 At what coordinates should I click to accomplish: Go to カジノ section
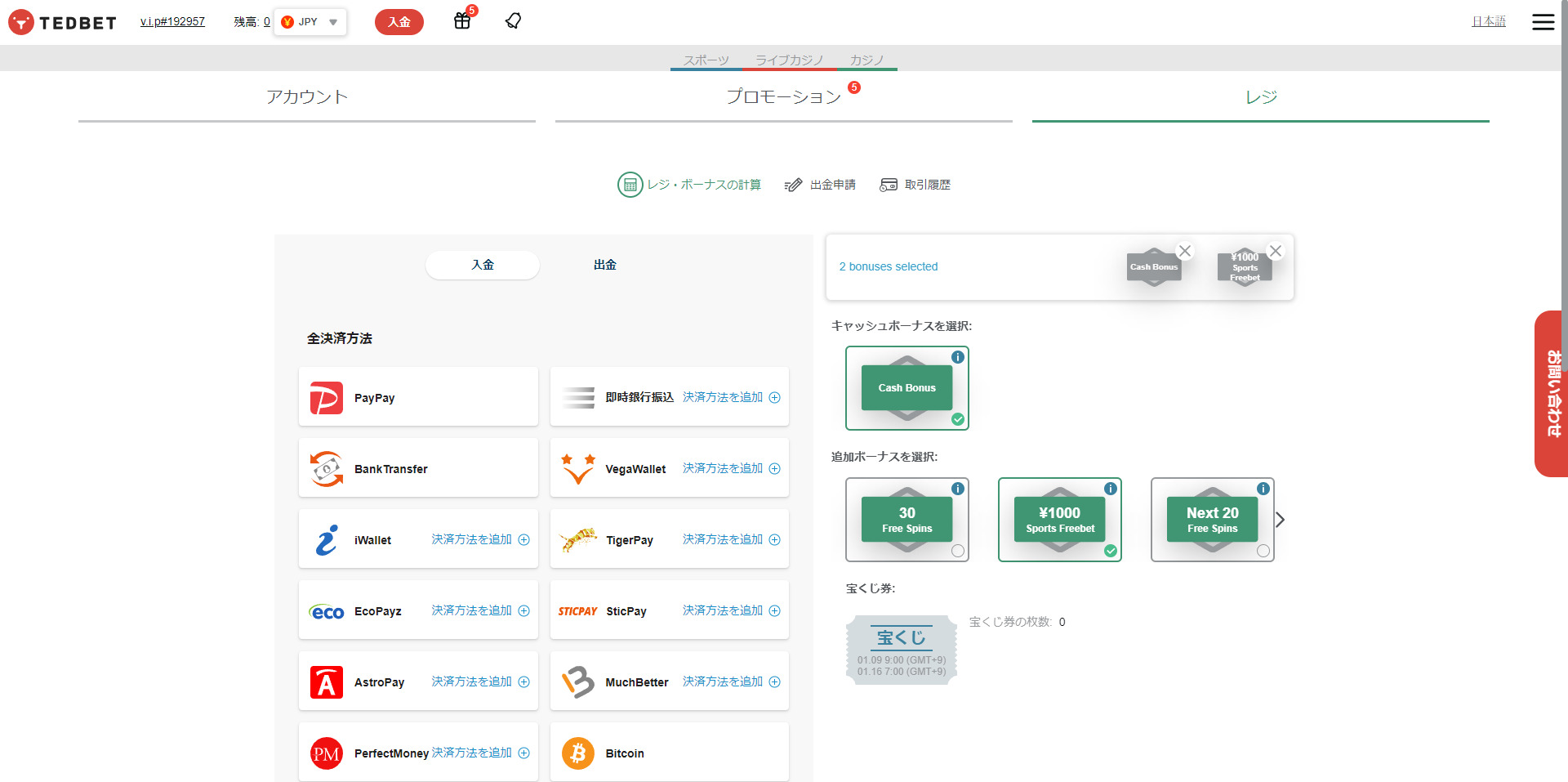[x=867, y=60]
